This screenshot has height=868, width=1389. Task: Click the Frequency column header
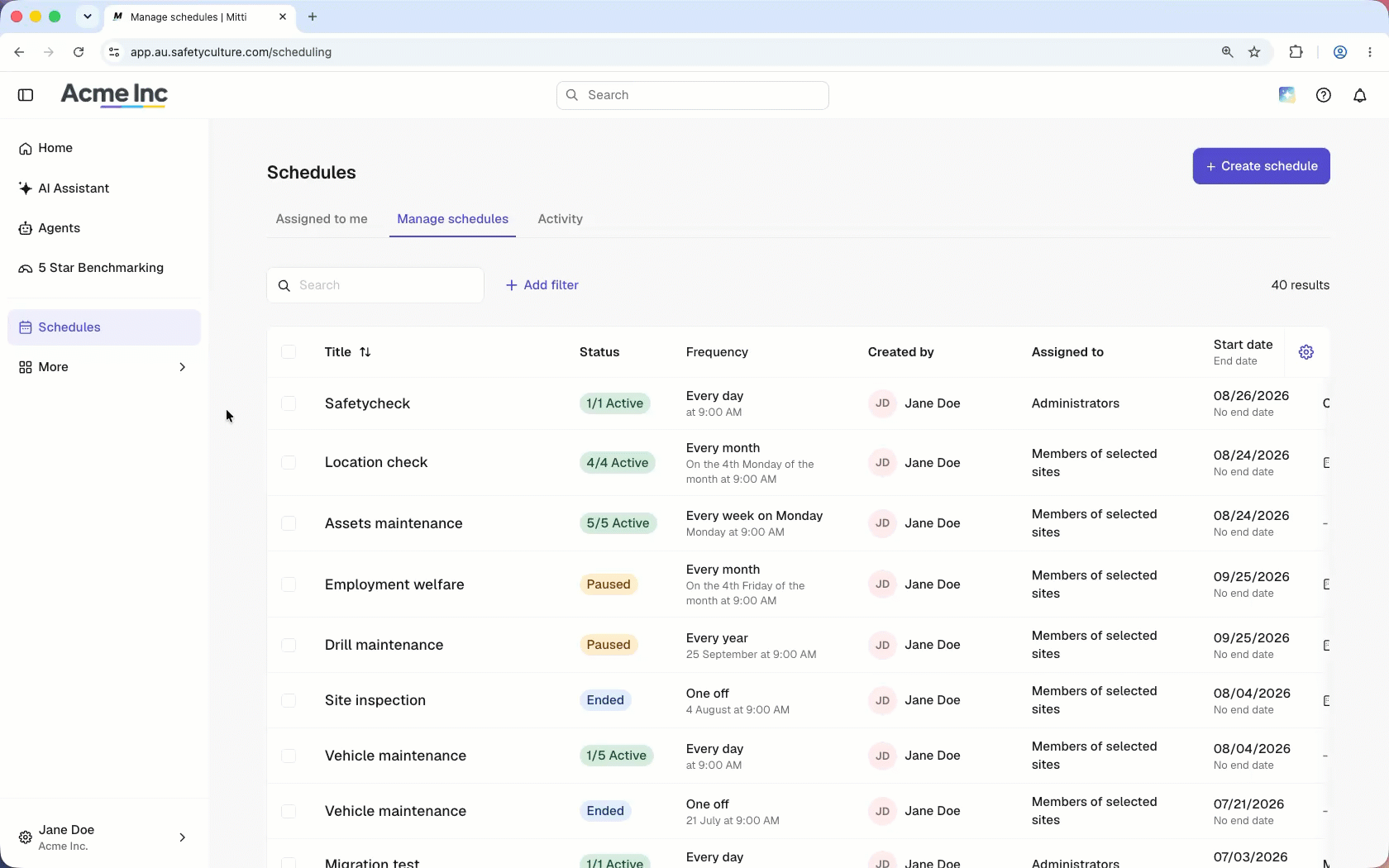717,352
